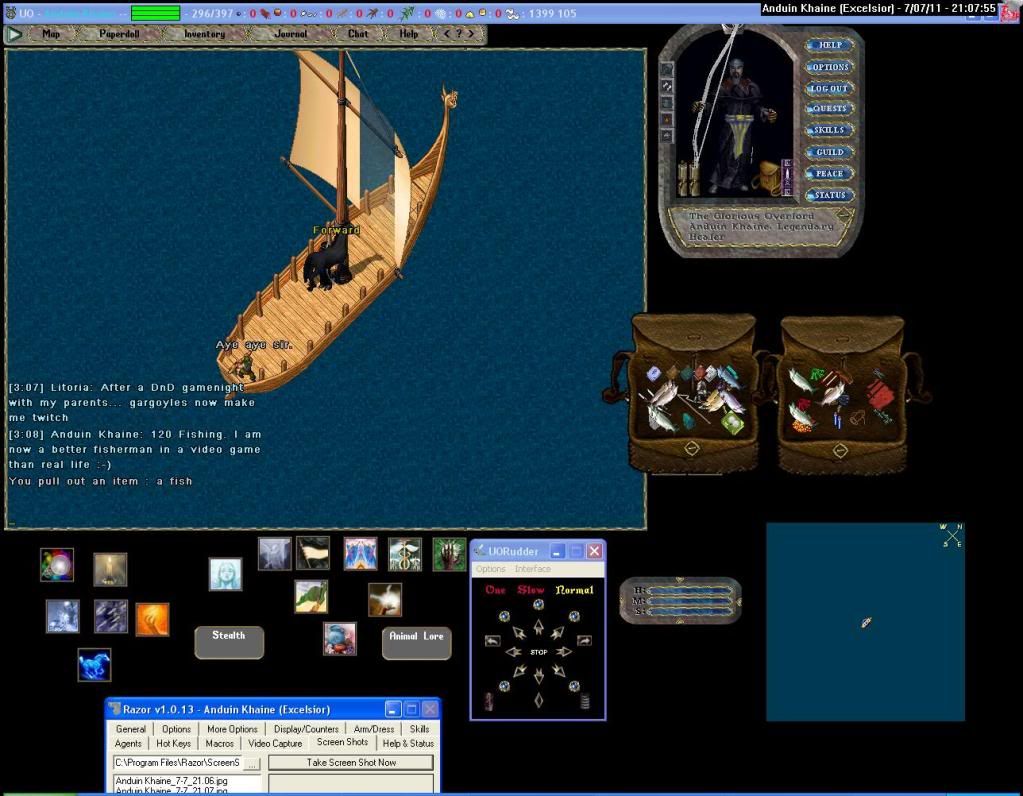Click the blue galloping horse spell icon
Screen dimensions: 1023x796
pos(94,665)
